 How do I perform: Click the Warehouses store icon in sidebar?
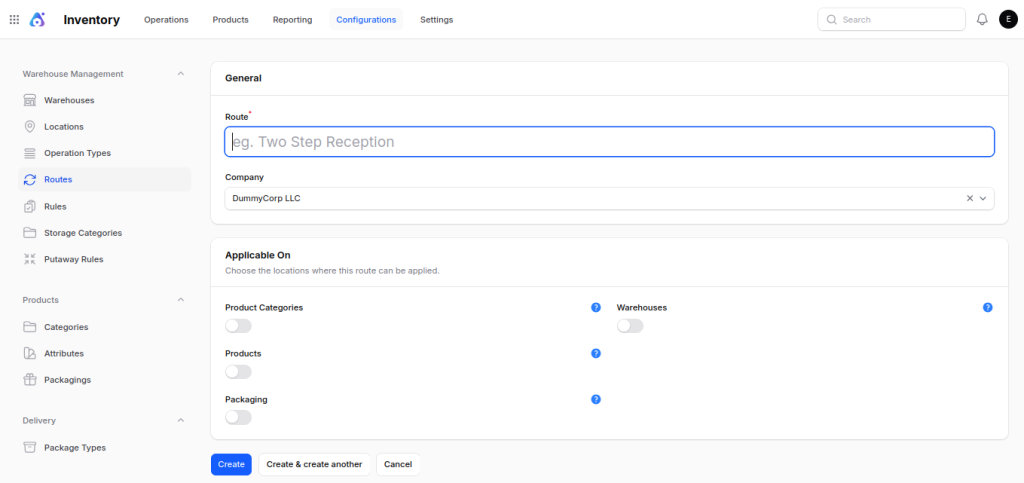(x=29, y=100)
